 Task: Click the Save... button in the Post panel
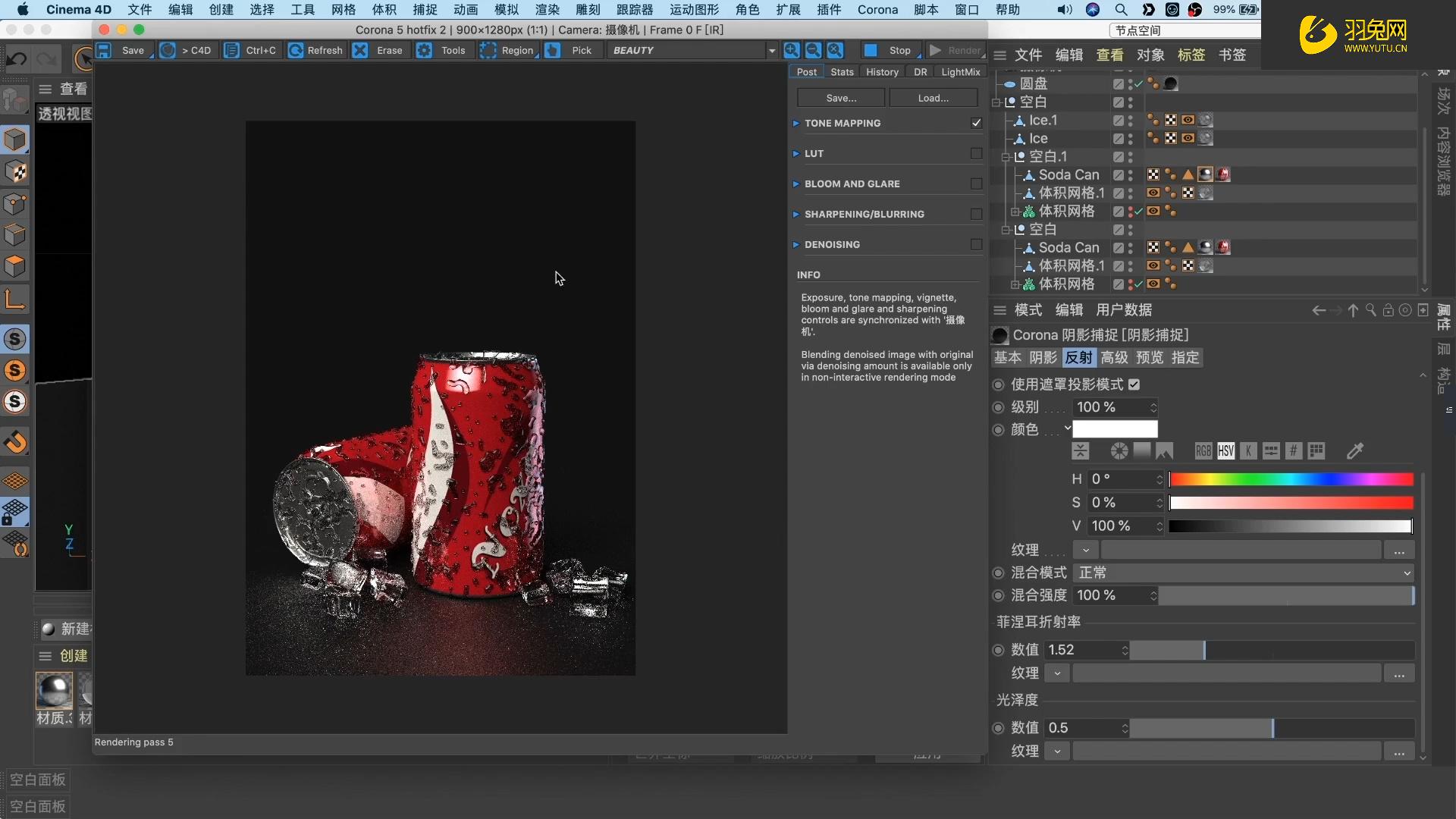(840, 97)
